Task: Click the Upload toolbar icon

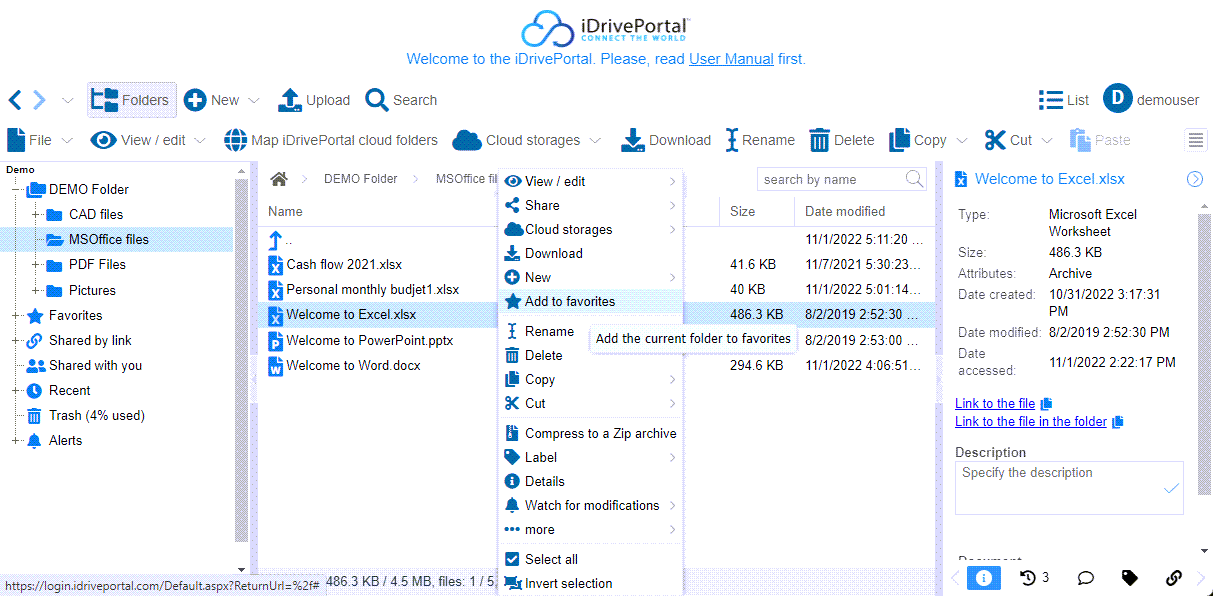Action: [289, 100]
